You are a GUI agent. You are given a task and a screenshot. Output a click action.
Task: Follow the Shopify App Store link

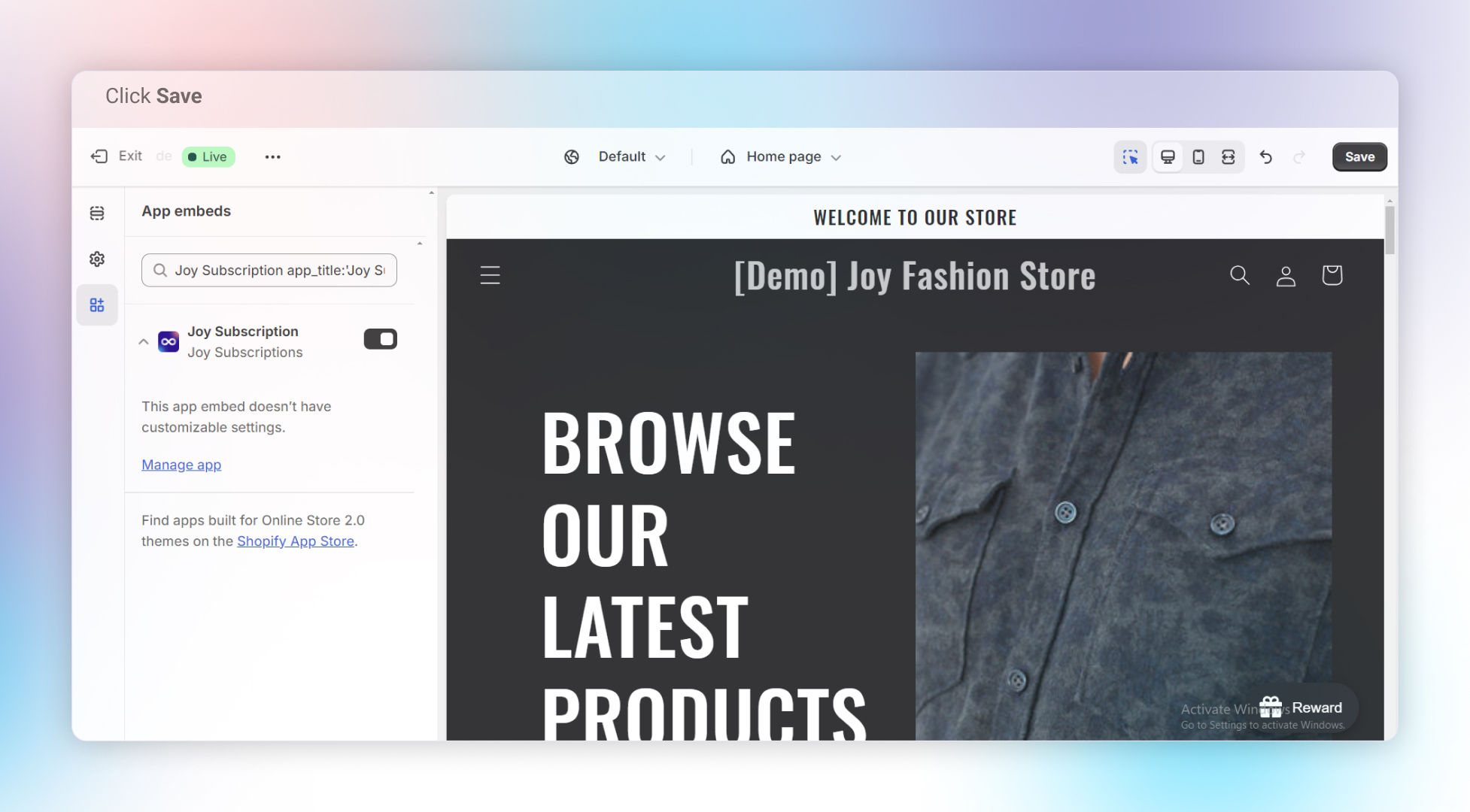tap(296, 541)
